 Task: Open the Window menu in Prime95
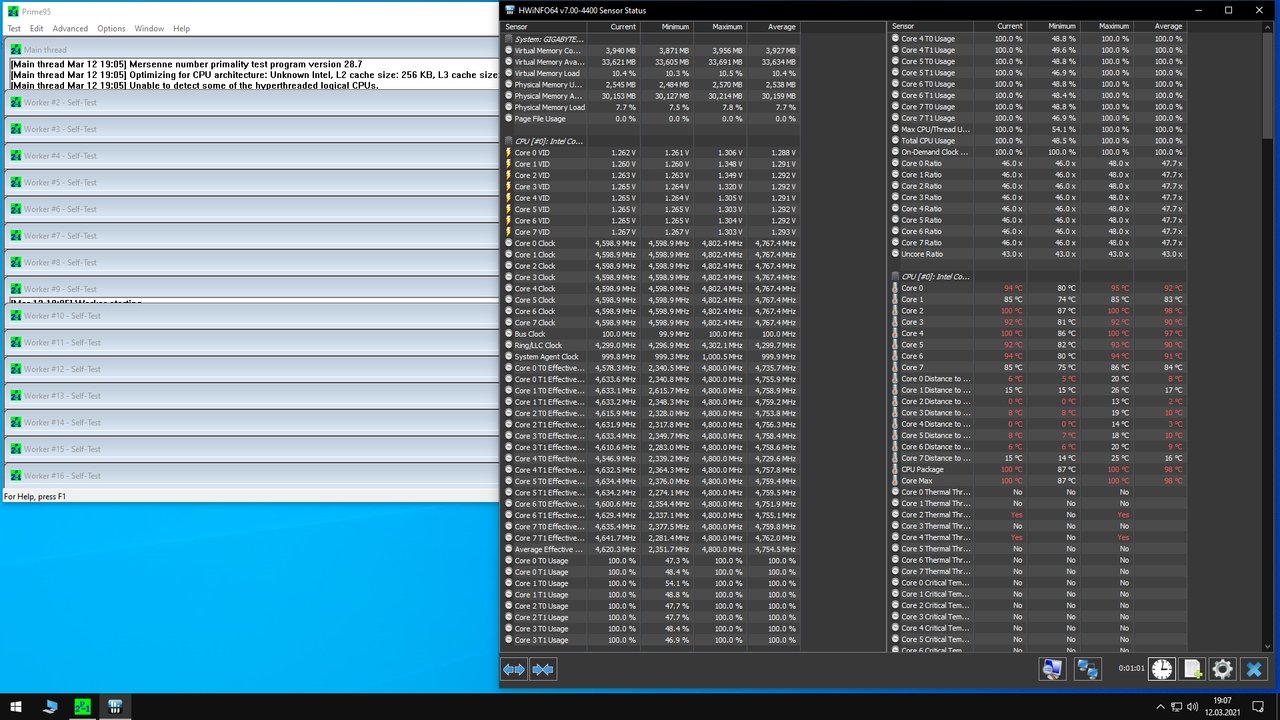click(149, 29)
